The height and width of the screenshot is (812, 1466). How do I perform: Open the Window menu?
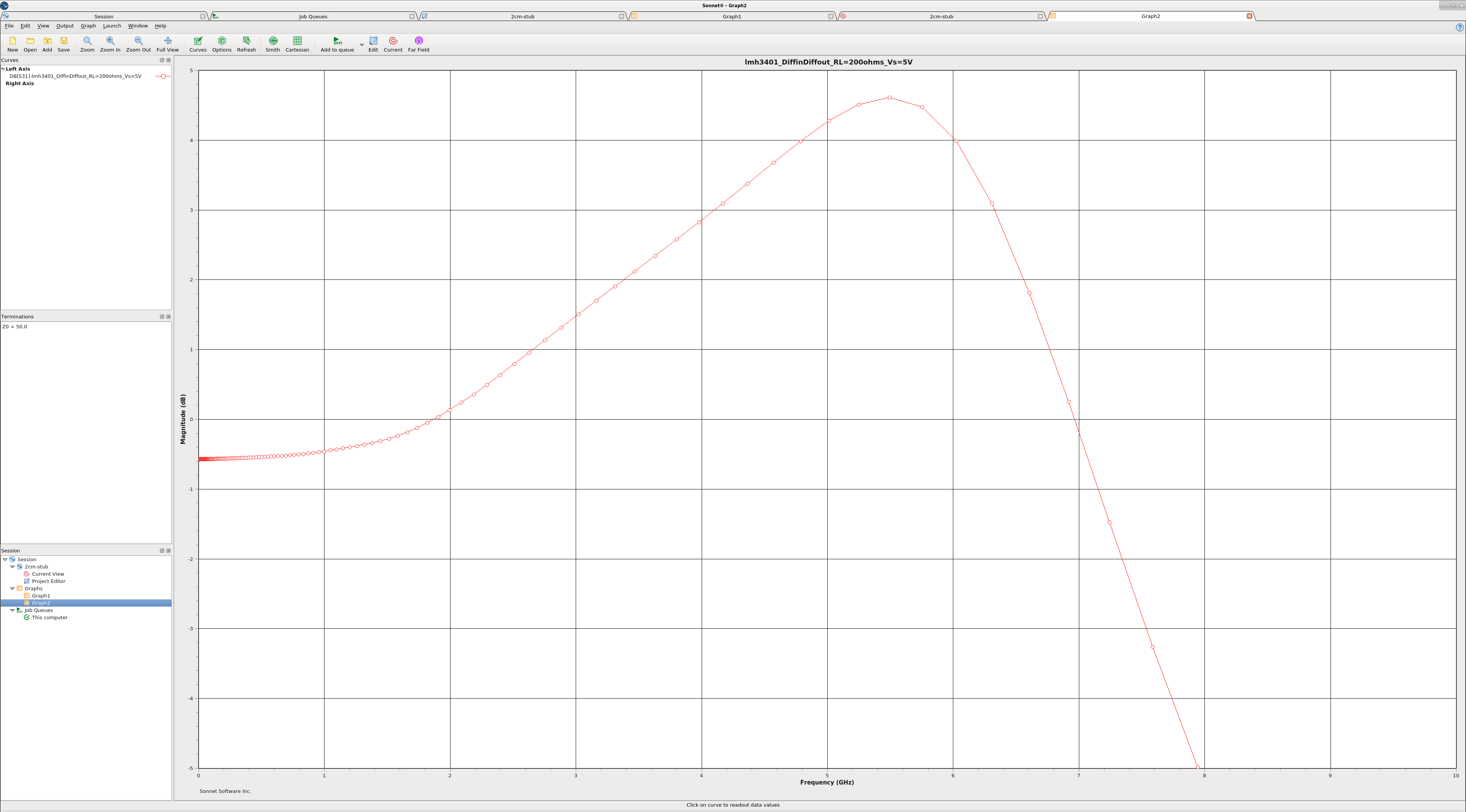click(x=138, y=26)
